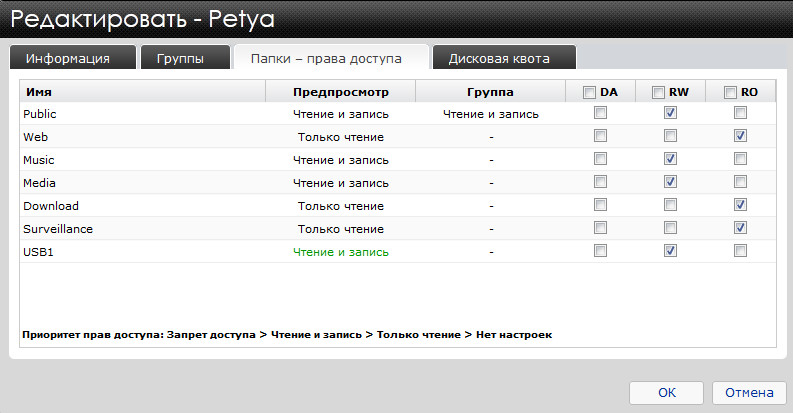Uncheck RW checkbox for Media folder
This screenshot has width=793, height=413.
(x=670, y=182)
